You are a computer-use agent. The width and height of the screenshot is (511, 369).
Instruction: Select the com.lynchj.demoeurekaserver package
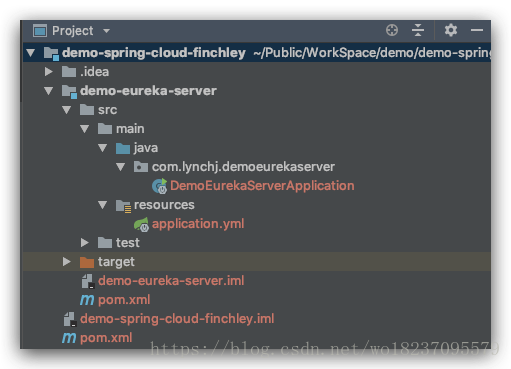243,167
